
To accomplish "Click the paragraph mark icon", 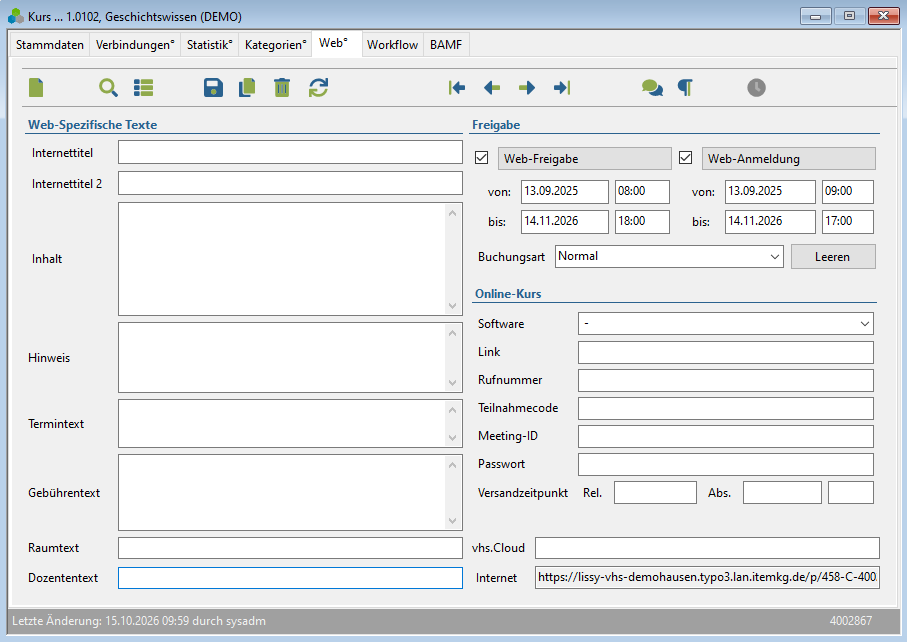I will (685, 88).
